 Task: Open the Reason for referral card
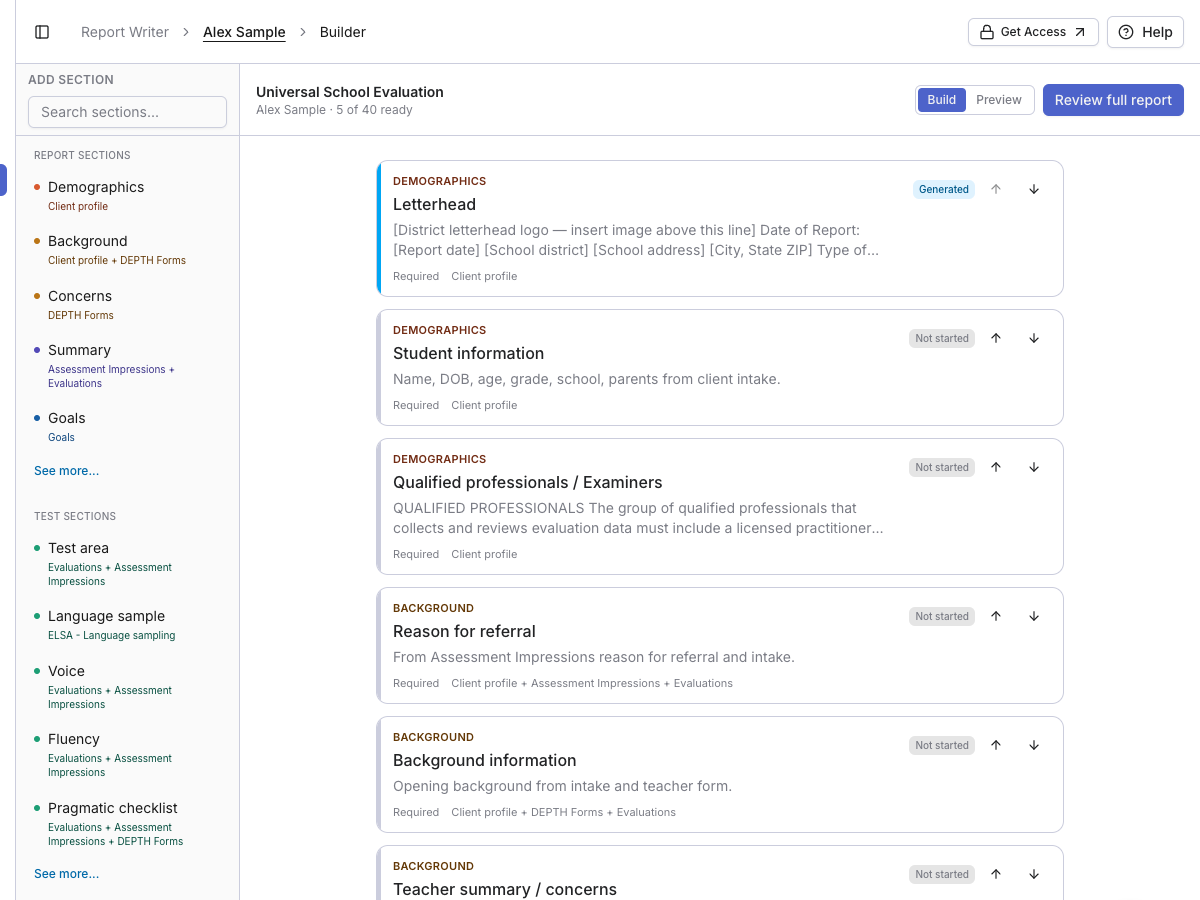point(720,646)
